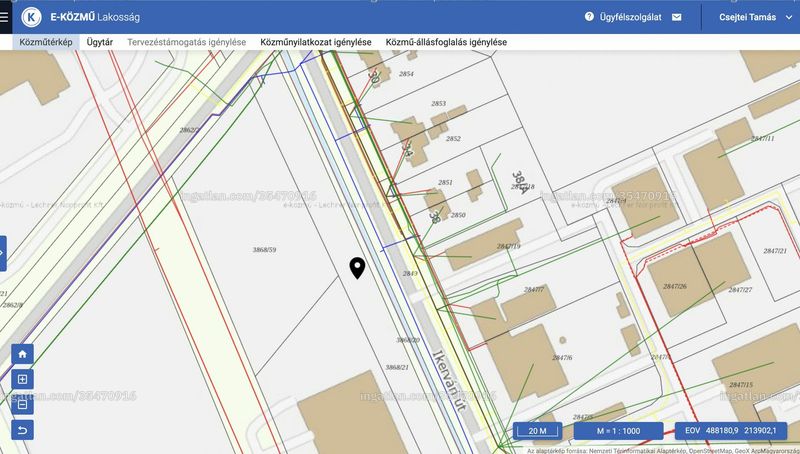Click parcel label 2862/2
This screenshot has width=800, height=454.
[x=189, y=130]
